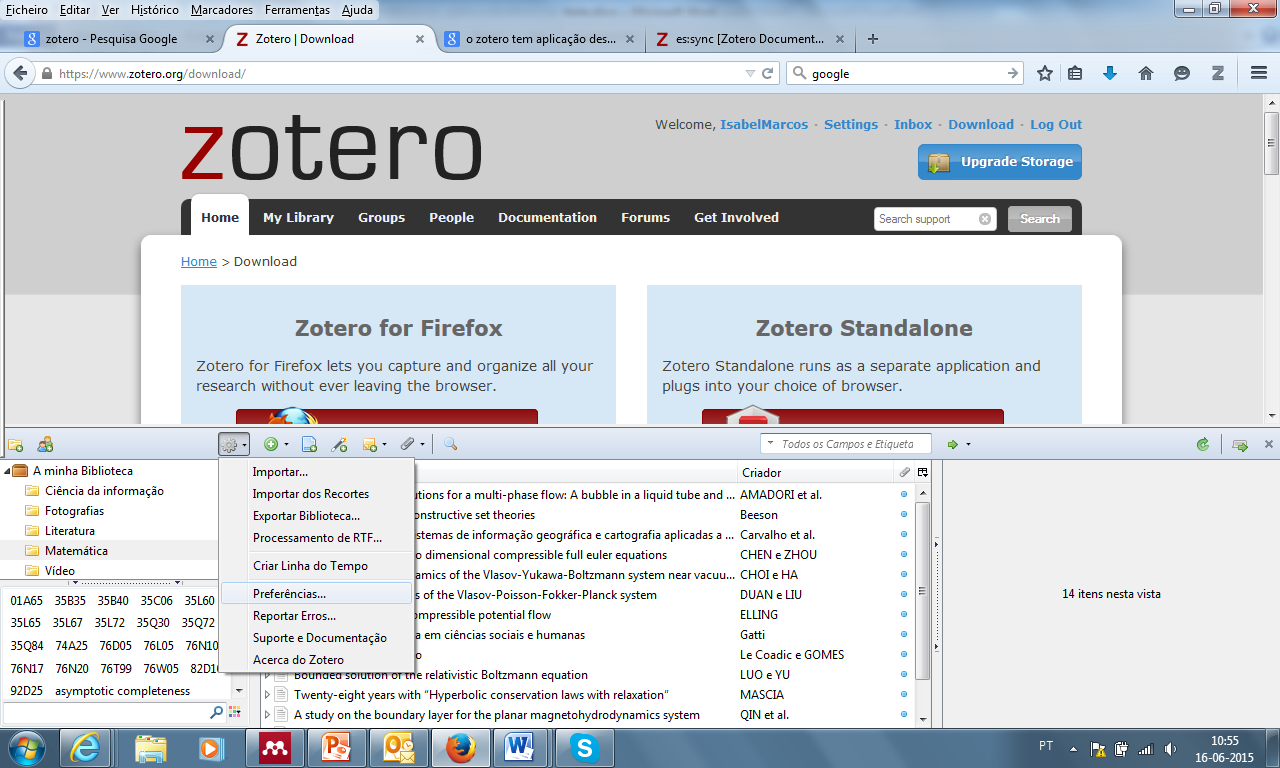Open Preferências... from the menu
Screen dimensions: 1280x768
click(316, 594)
